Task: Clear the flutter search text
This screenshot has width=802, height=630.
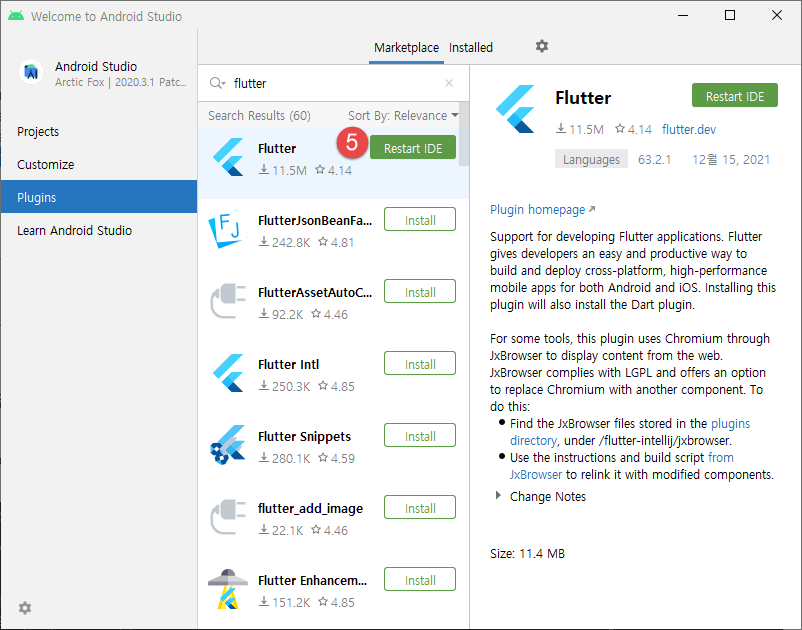Action: (x=449, y=83)
